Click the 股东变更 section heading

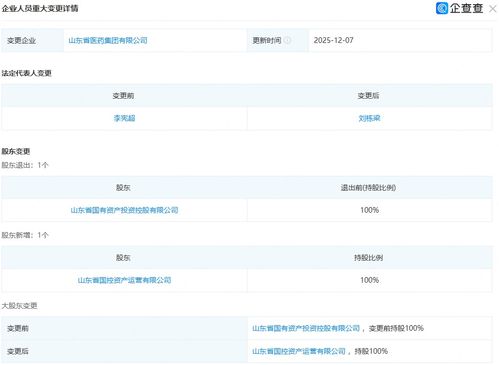pos(16,151)
